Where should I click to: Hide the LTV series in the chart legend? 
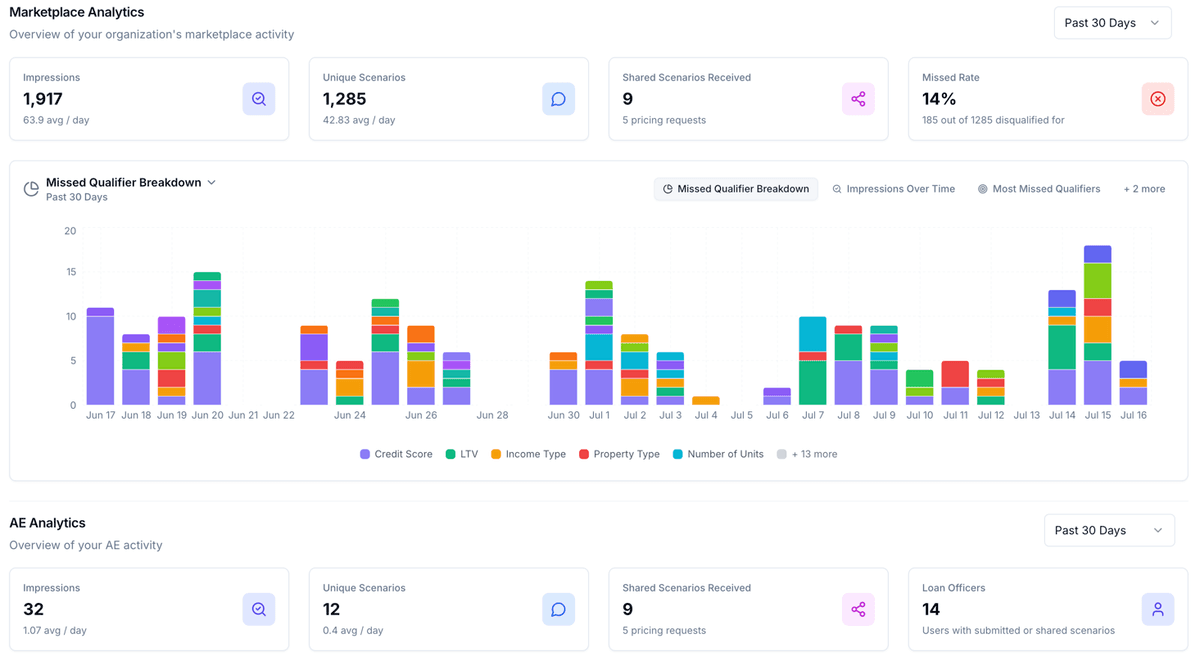(x=463, y=453)
